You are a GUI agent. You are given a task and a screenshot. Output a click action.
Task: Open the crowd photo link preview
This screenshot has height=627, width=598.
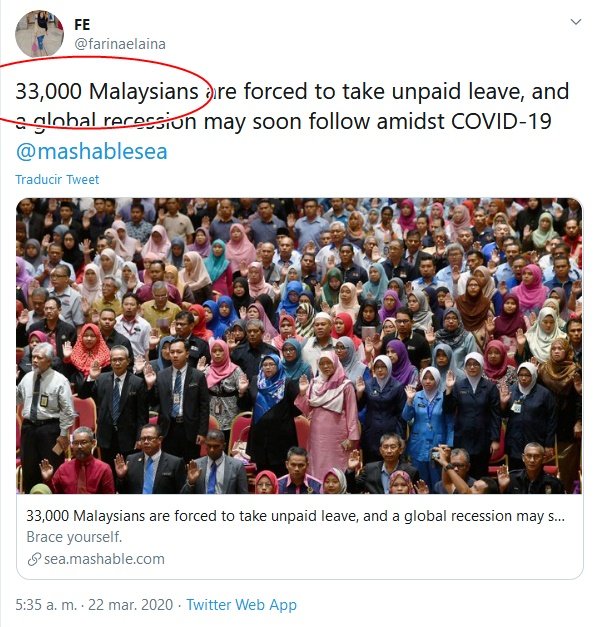pos(299,346)
